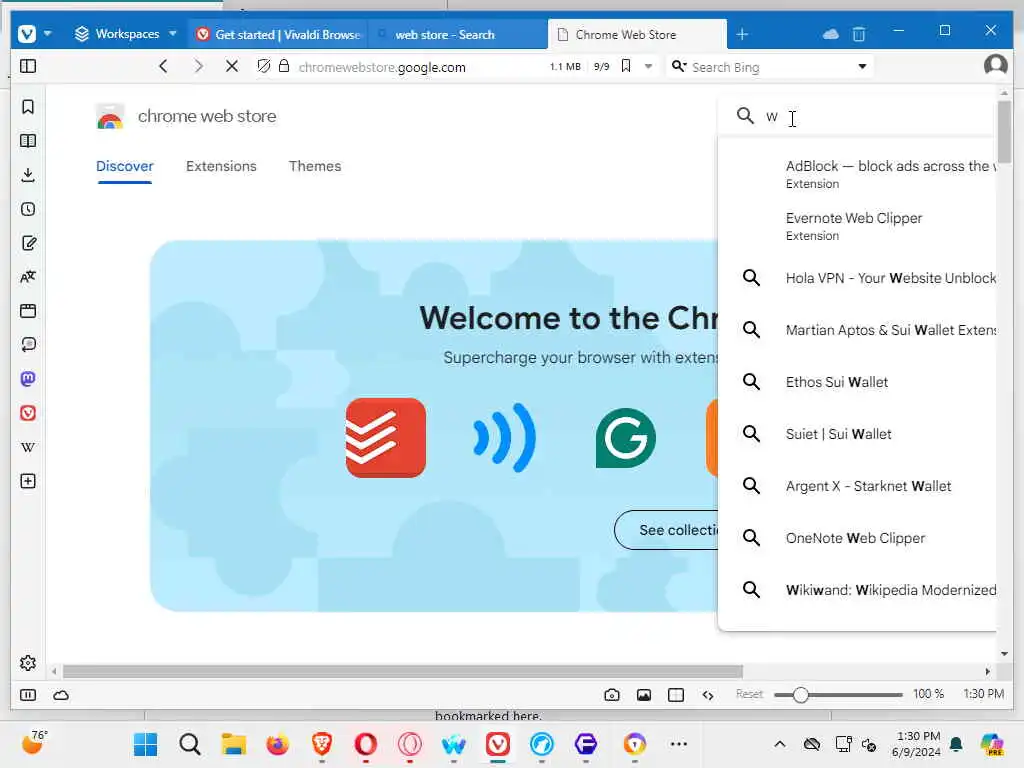1024x768 pixels.
Task: Open the Bookmarks panel
Action: (x=28, y=106)
